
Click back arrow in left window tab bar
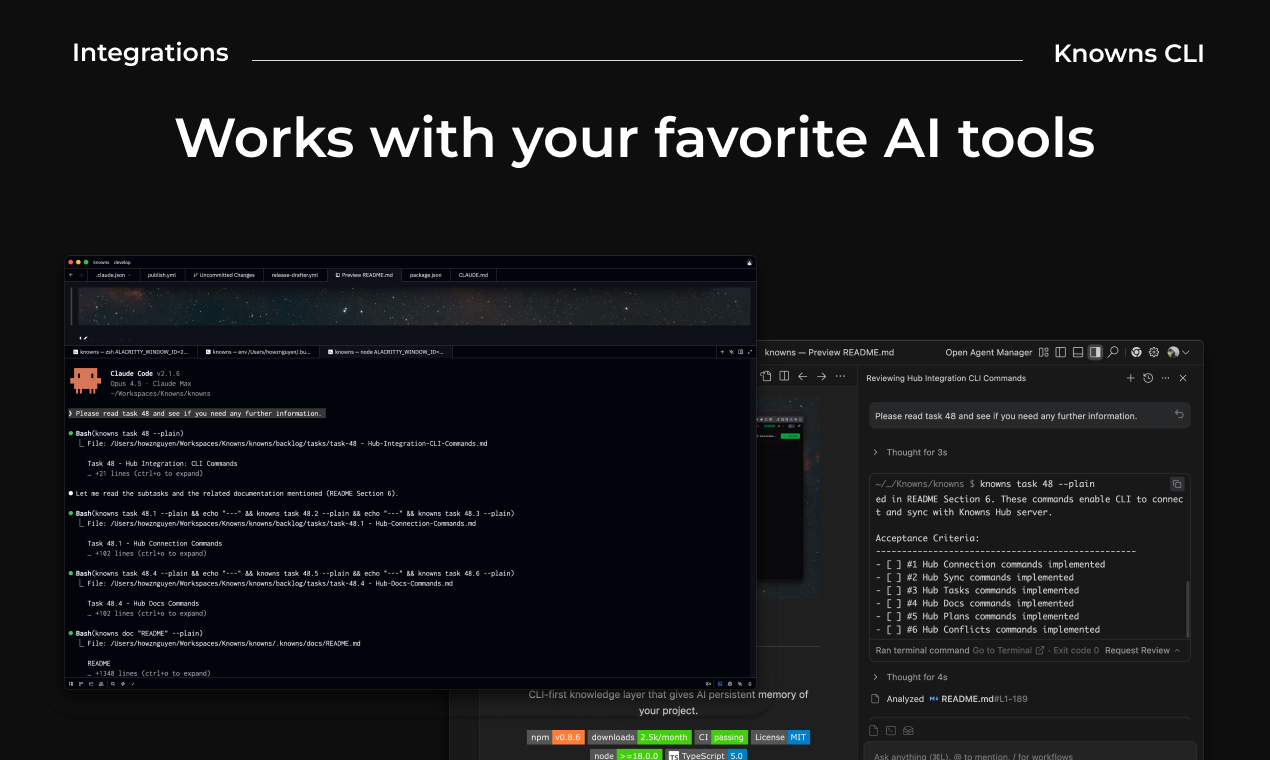70,274
